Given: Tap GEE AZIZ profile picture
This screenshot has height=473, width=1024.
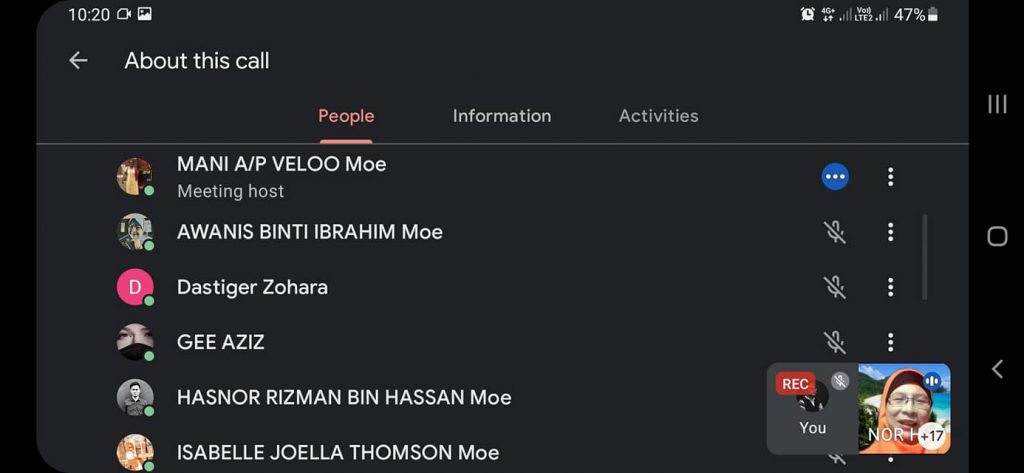Looking at the screenshot, I should [134, 342].
